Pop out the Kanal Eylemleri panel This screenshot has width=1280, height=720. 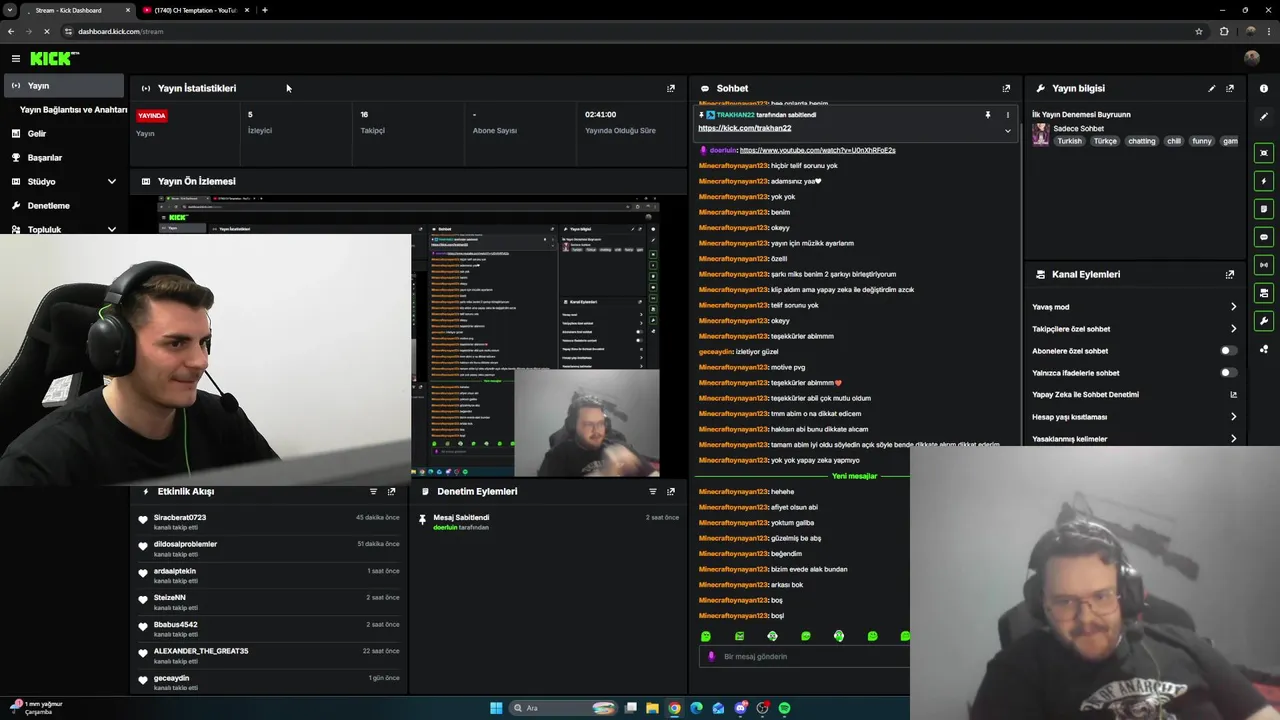coord(1230,274)
